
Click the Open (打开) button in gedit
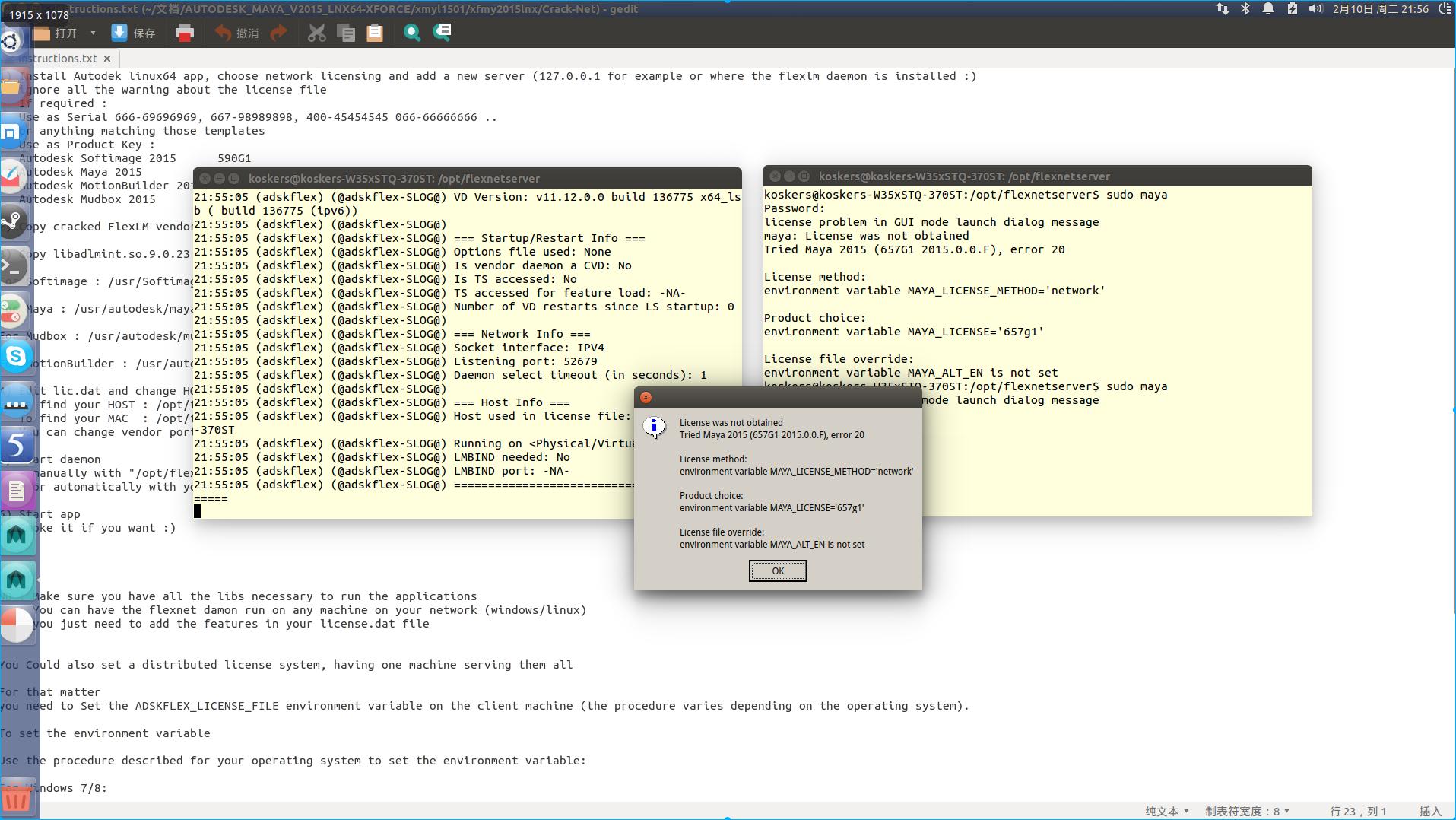[x=56, y=33]
